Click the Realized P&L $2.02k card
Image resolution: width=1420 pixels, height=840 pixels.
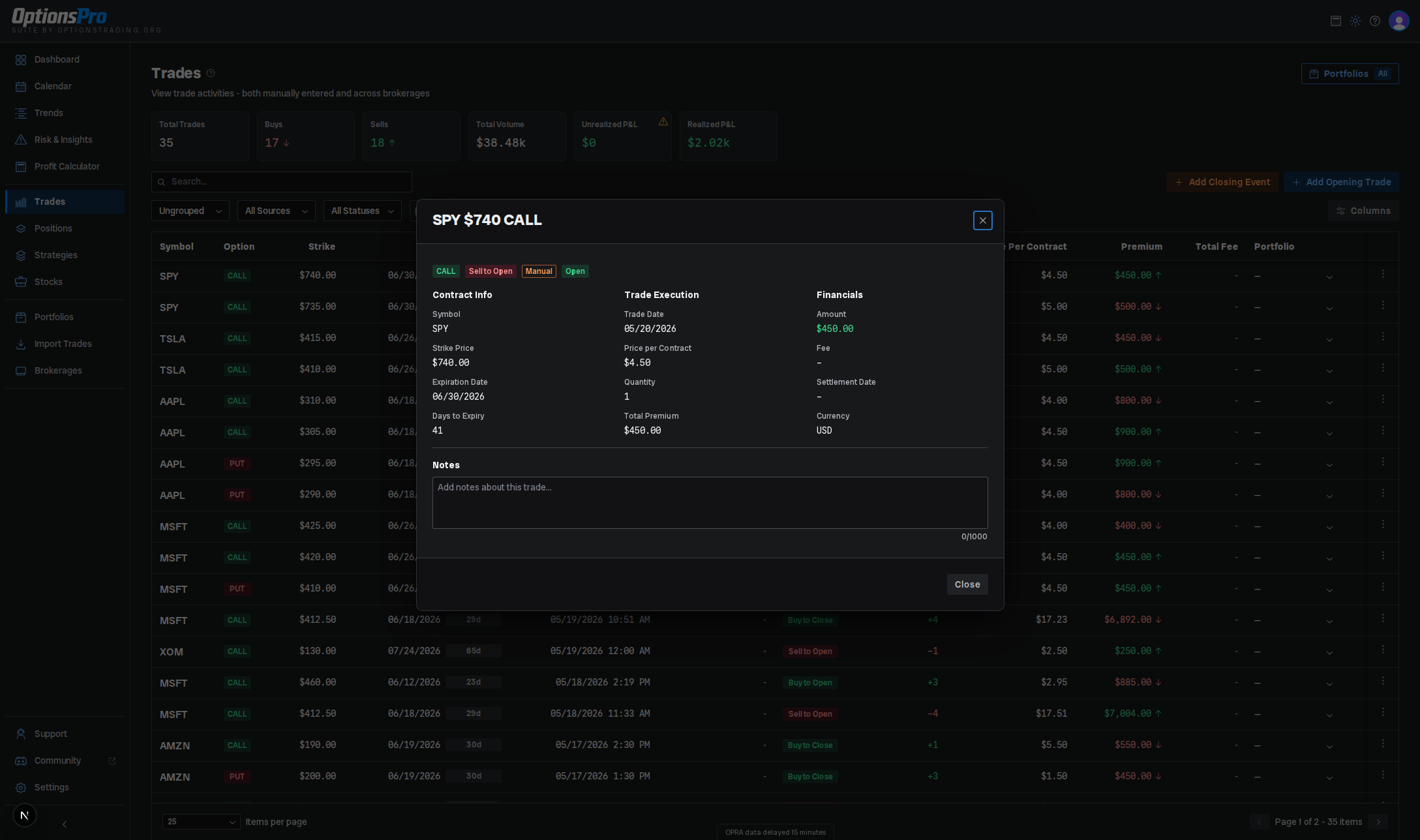(x=728, y=136)
